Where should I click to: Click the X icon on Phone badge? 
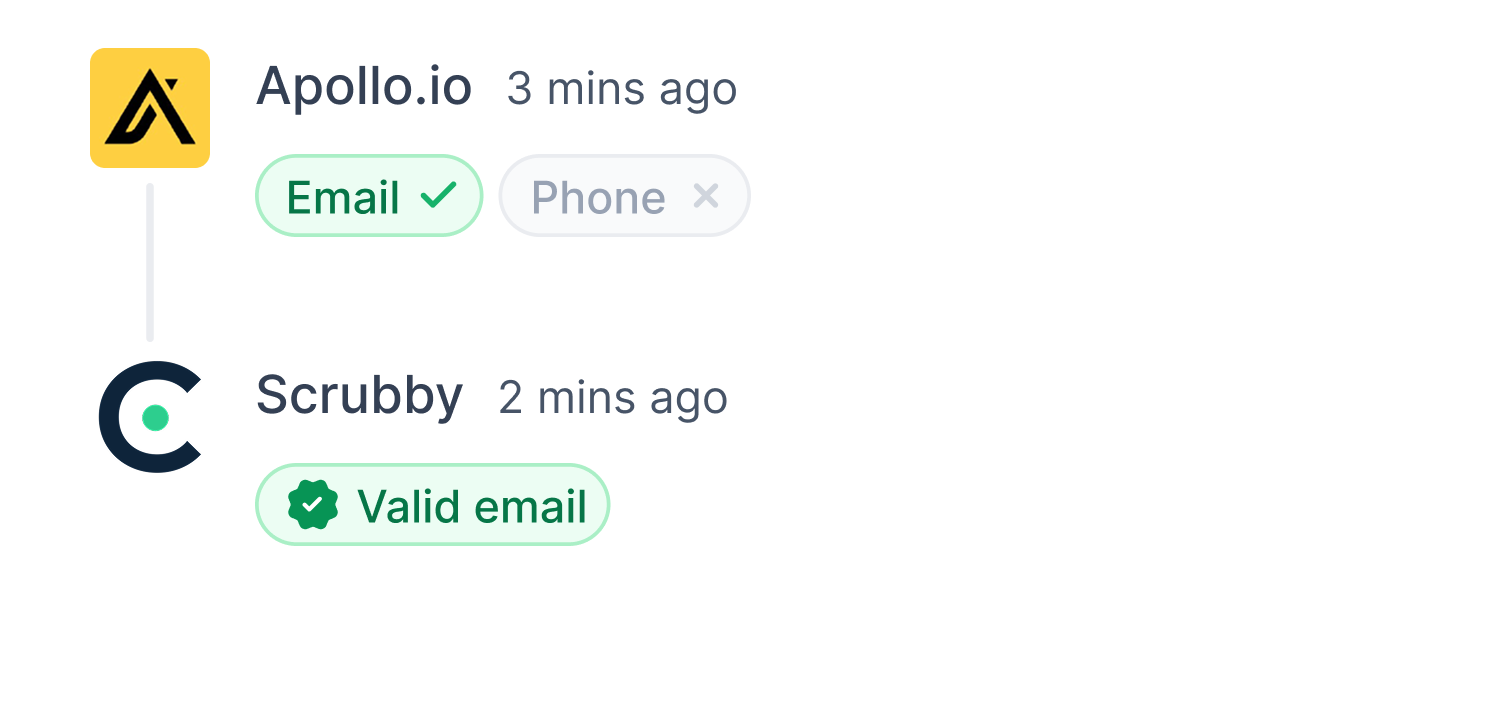(707, 196)
